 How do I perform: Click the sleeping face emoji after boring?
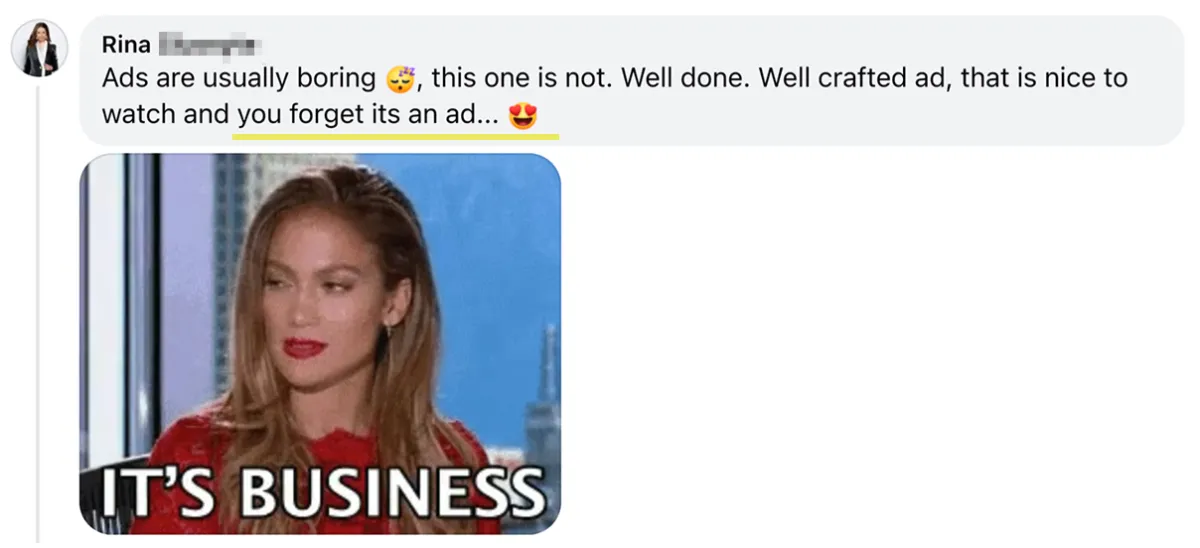coord(398,79)
